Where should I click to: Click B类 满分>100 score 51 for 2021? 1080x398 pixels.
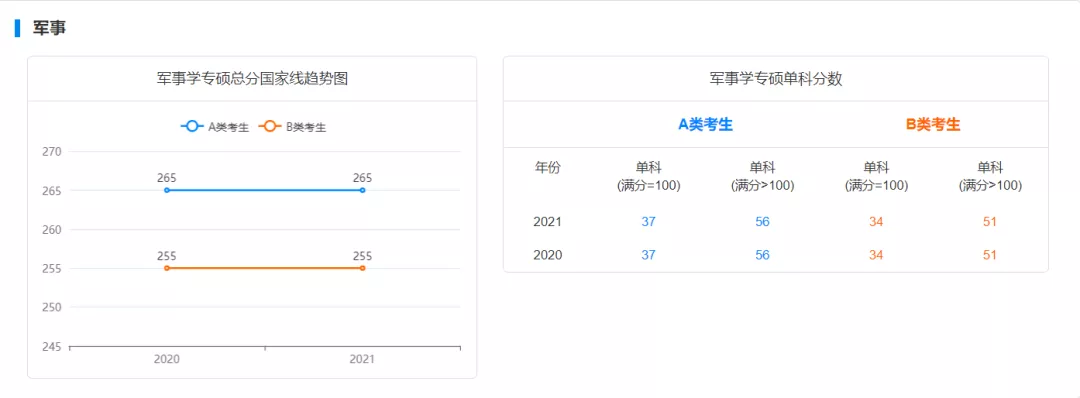[x=990, y=222]
